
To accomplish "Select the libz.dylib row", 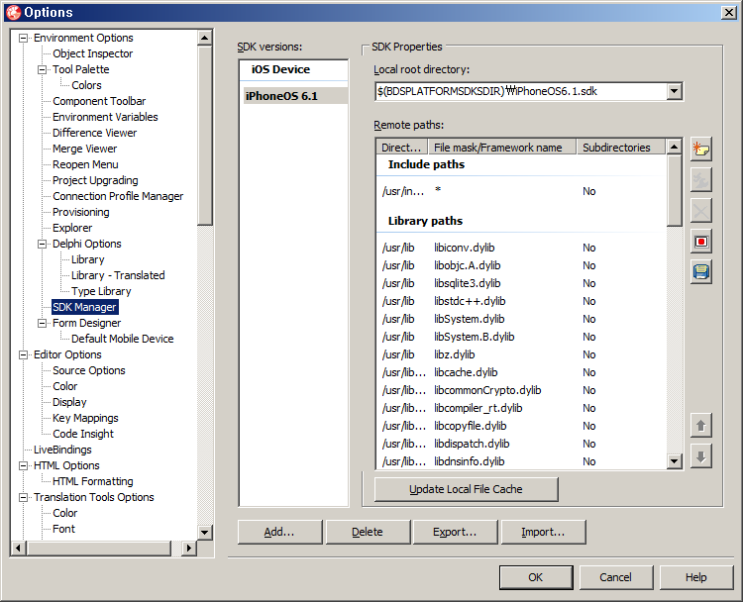I will pyautogui.click(x=521, y=355).
